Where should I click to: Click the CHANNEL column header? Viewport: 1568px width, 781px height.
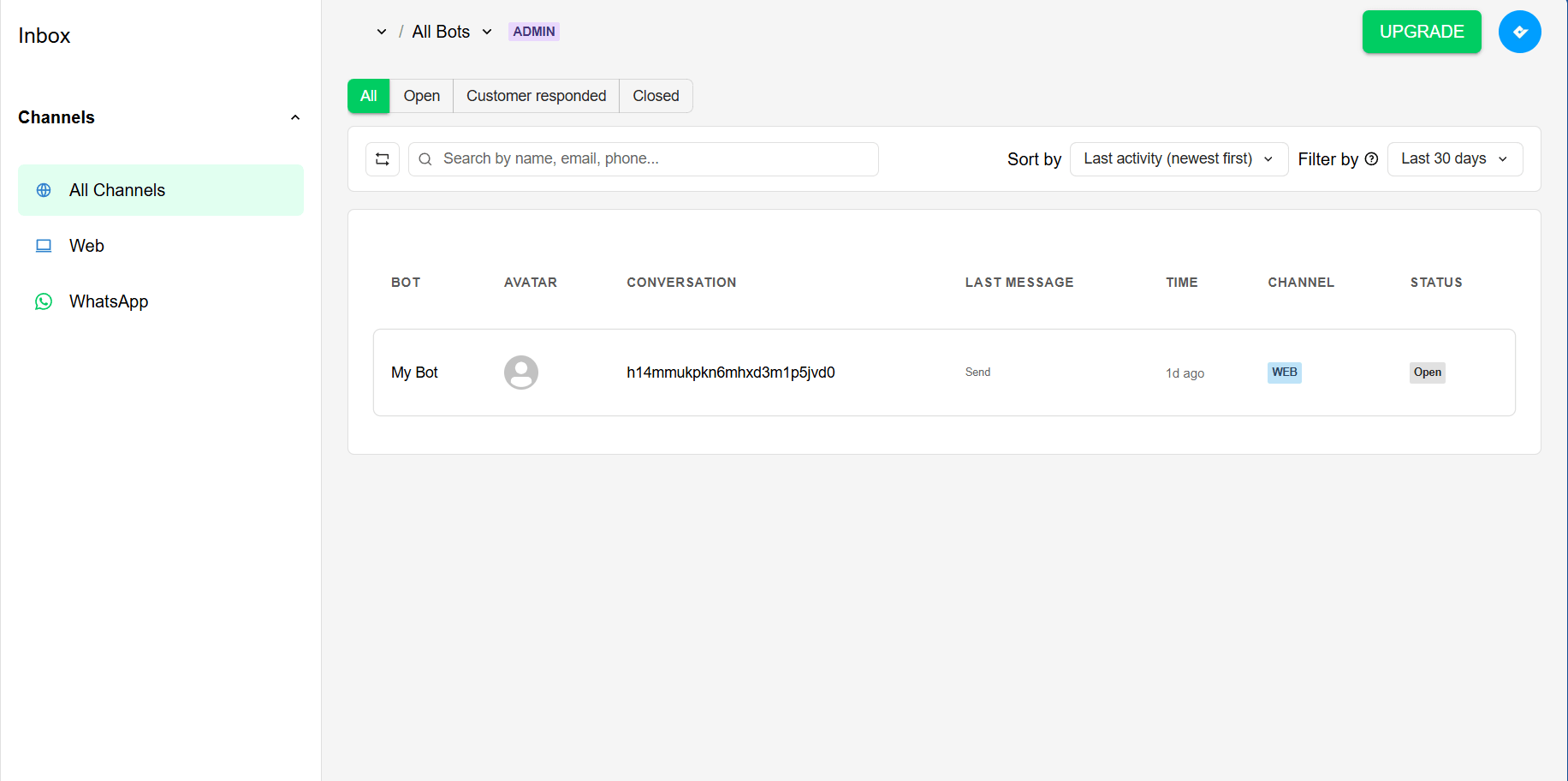1301,283
